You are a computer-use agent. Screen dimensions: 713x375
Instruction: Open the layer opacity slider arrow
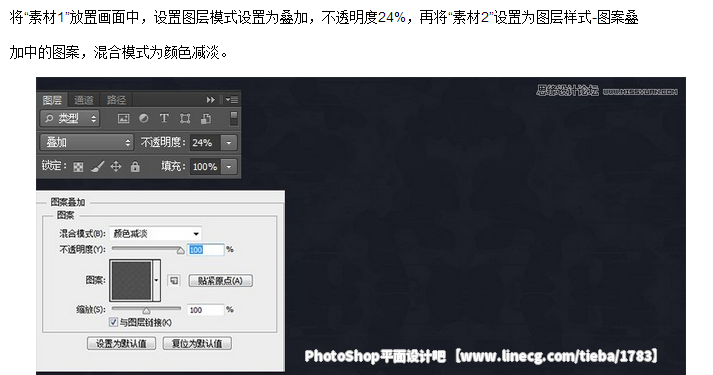coord(229,143)
